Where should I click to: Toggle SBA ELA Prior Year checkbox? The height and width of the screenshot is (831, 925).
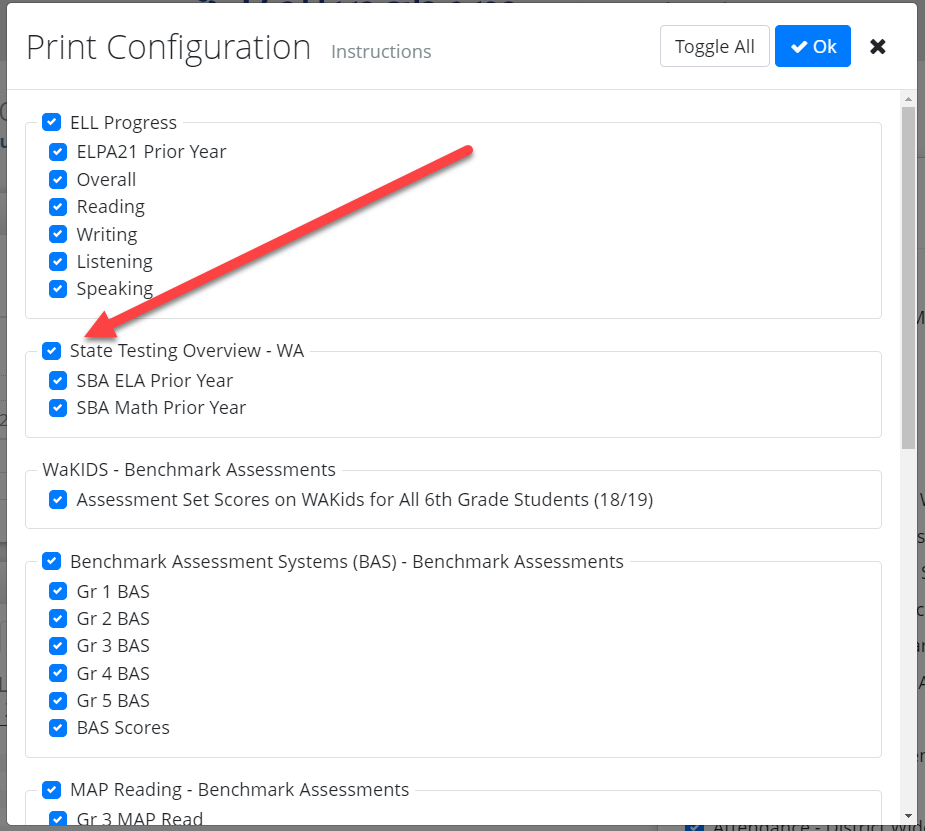point(58,380)
